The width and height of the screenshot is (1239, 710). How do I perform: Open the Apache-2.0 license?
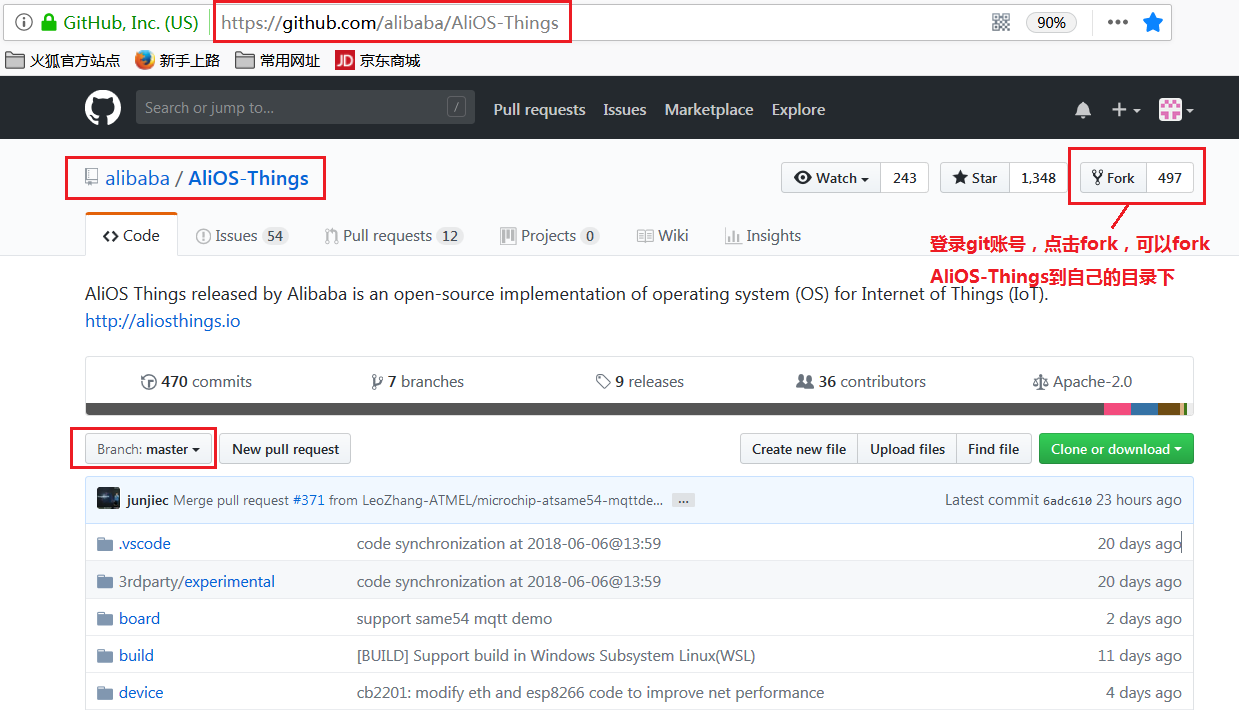(1082, 382)
